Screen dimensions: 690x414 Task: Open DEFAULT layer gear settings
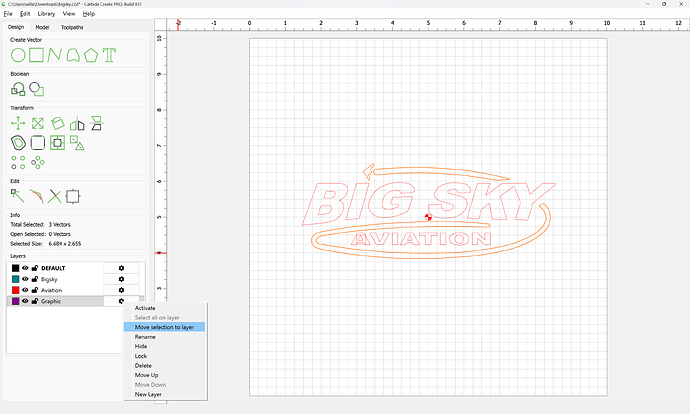click(x=121, y=268)
